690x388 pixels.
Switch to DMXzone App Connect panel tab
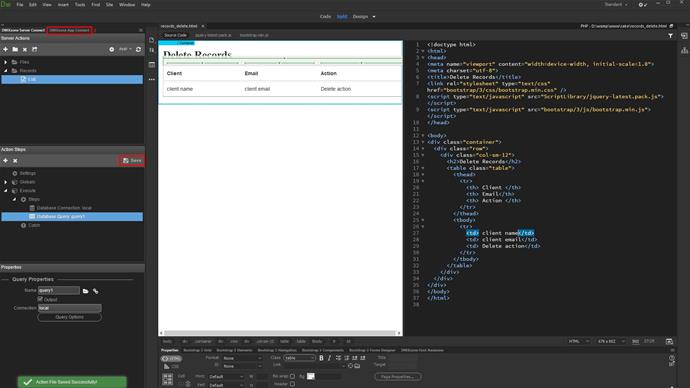click(x=69, y=30)
